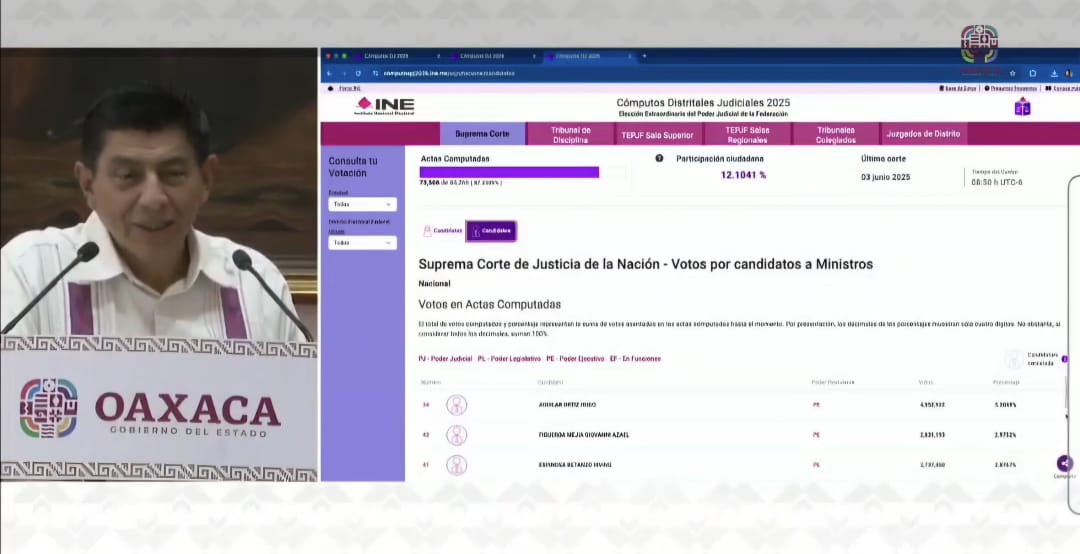The width and height of the screenshot is (1080, 554).
Task: Switch to the first Cómputos DJ 2025 browser tab
Action: pos(397,56)
